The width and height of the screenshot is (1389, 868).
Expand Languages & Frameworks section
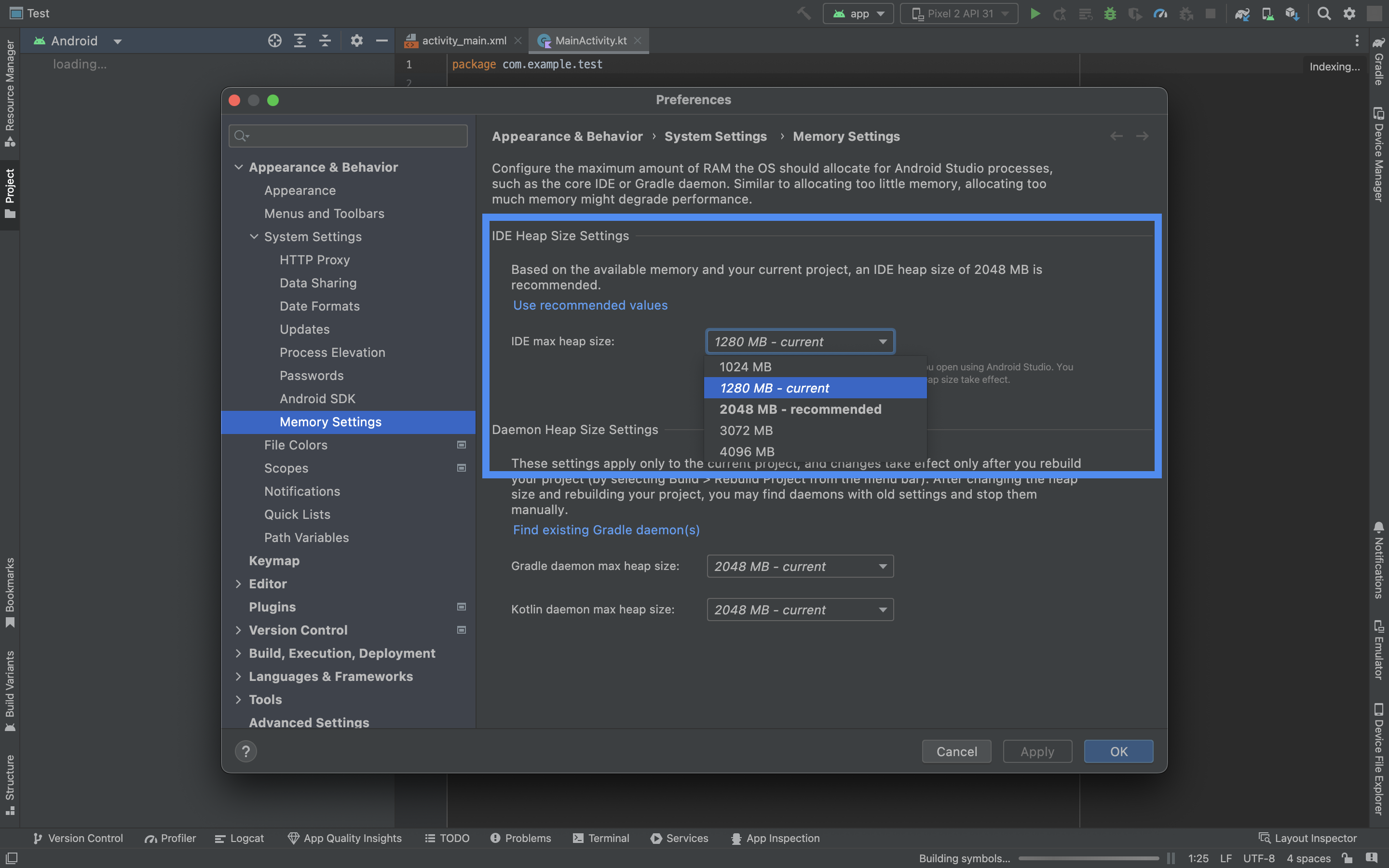(238, 676)
